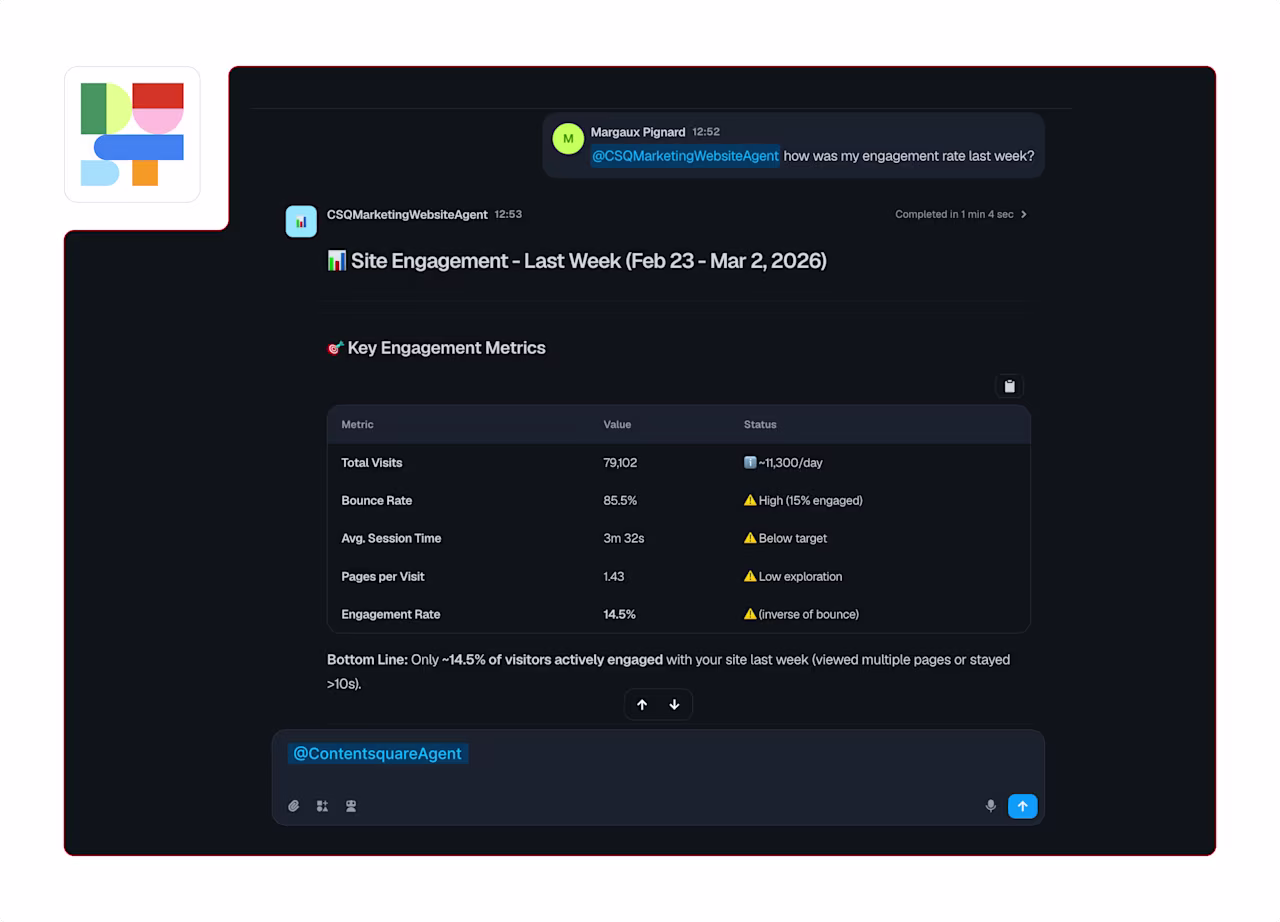The height and width of the screenshot is (922, 1280).
Task: Select the 'Bounce Rate' row label
Action: [377, 501]
